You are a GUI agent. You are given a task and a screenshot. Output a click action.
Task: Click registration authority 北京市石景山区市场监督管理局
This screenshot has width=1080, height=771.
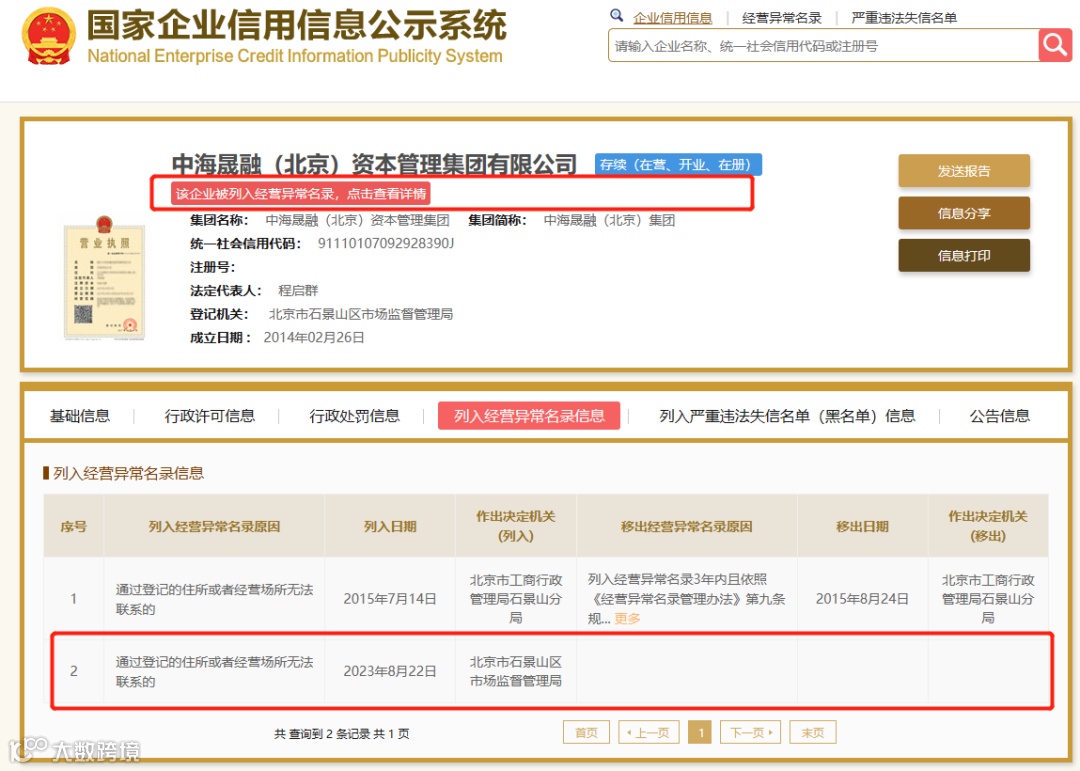[361, 314]
